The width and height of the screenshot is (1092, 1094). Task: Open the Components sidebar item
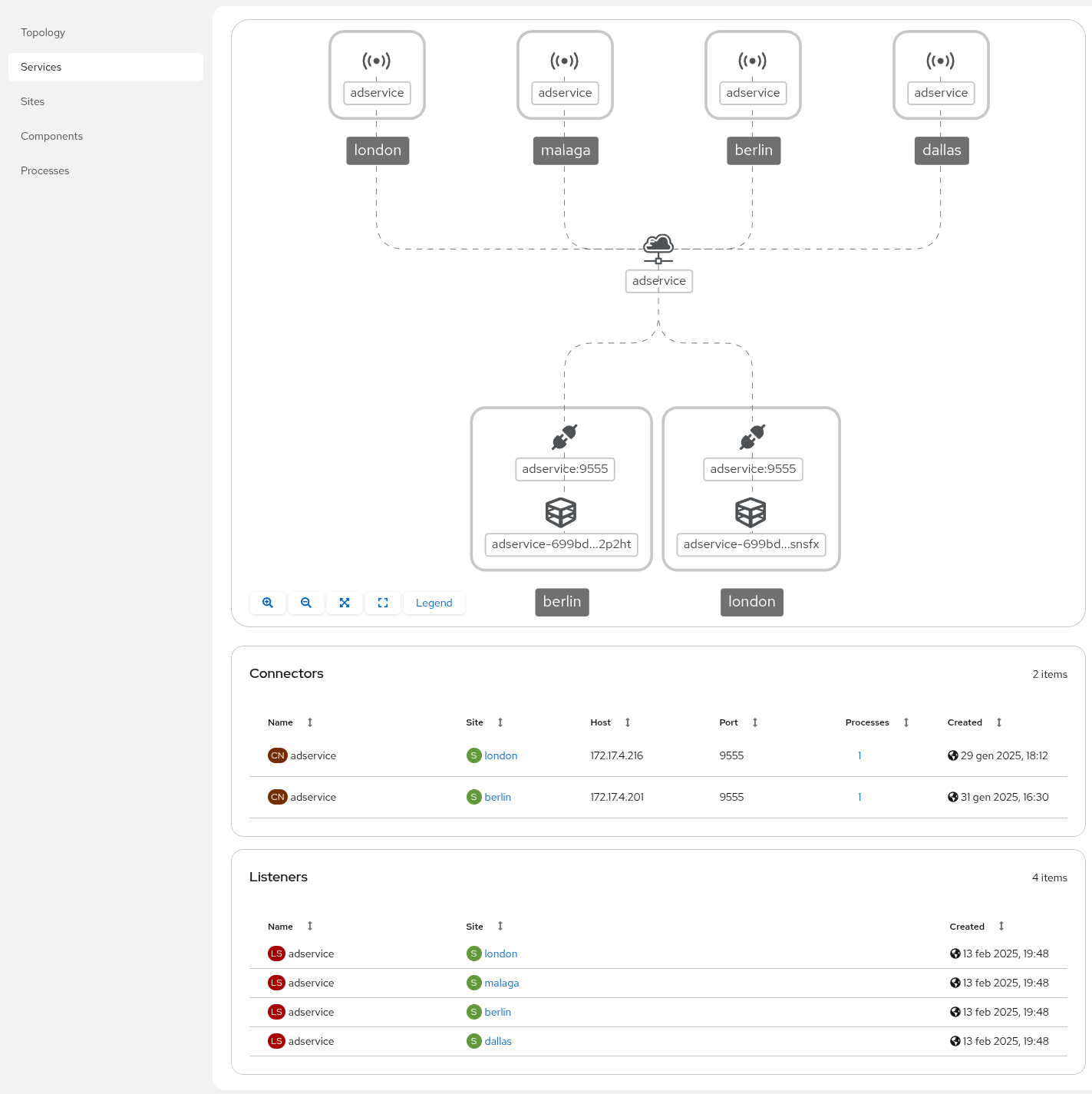(x=51, y=136)
